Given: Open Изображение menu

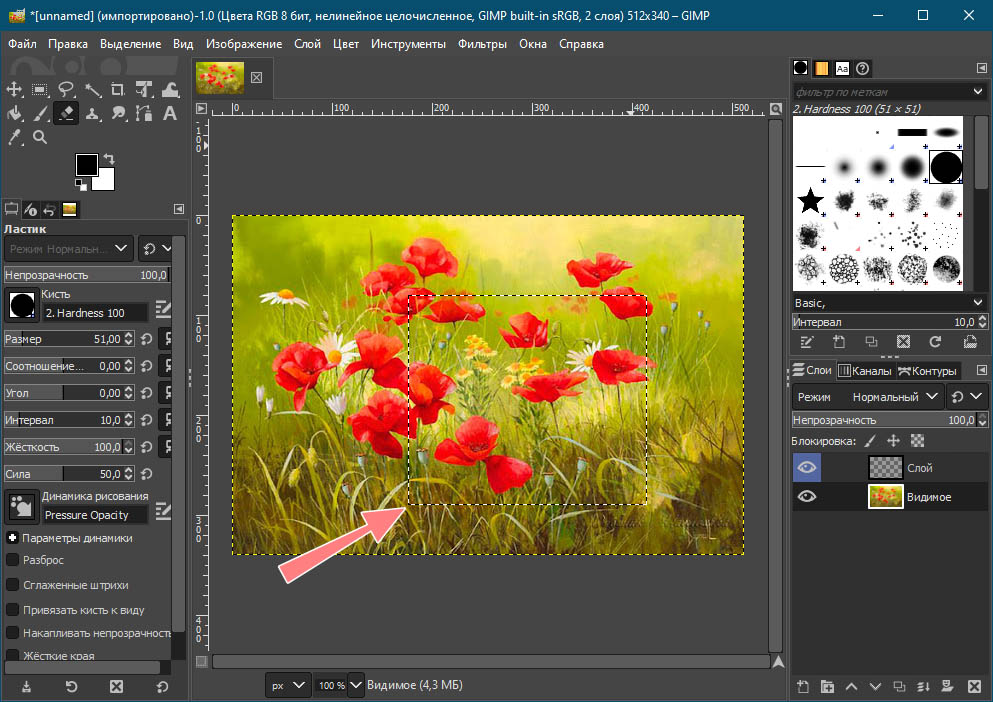Looking at the screenshot, I should [244, 44].
